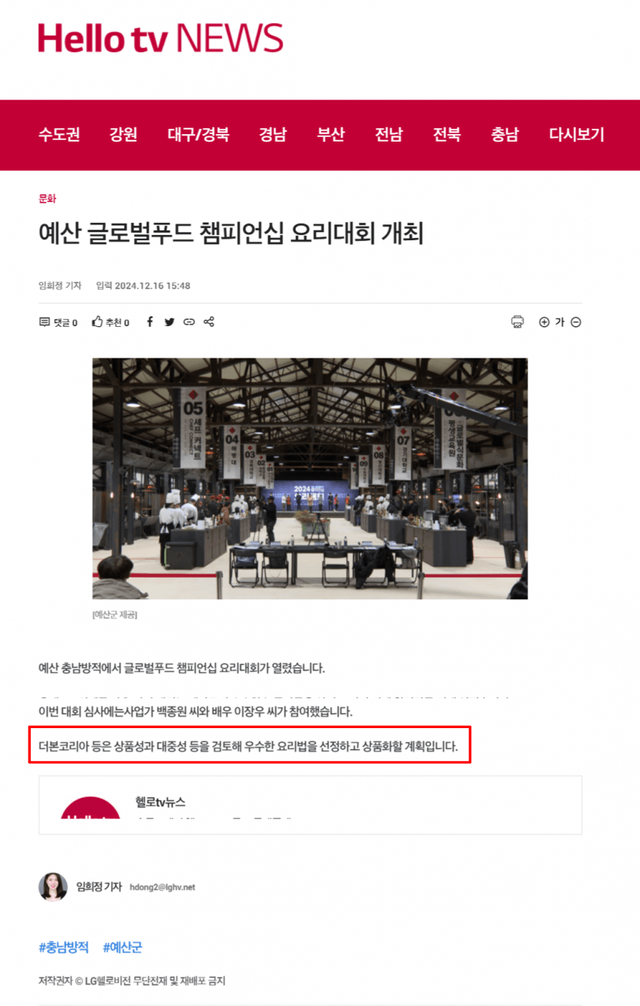
Task: Open the comments icon (댓글 0)
Action: click(45, 322)
